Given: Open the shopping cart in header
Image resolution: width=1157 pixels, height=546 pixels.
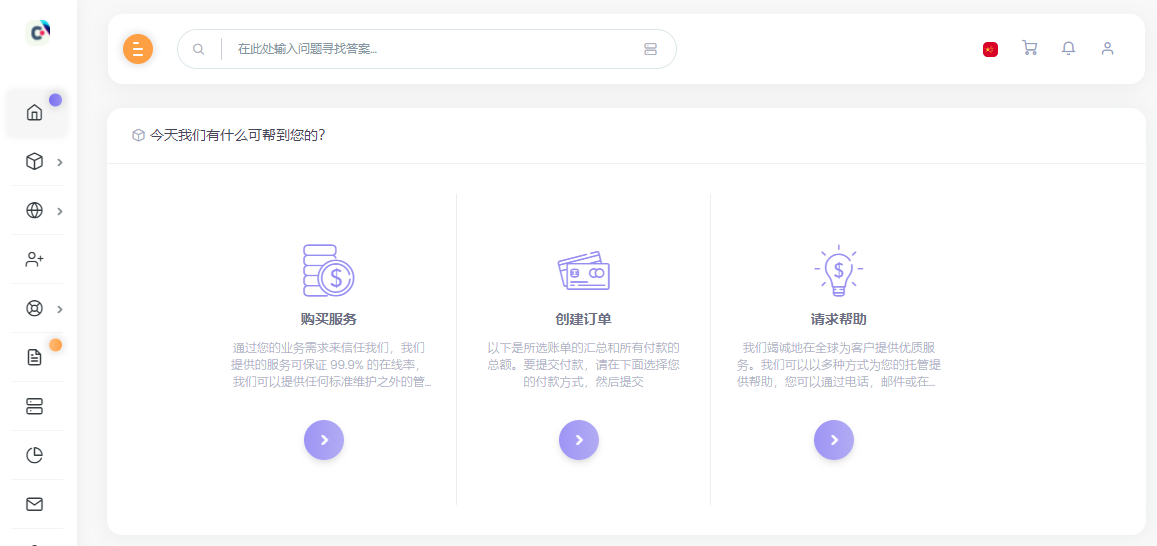Looking at the screenshot, I should (x=1029, y=48).
